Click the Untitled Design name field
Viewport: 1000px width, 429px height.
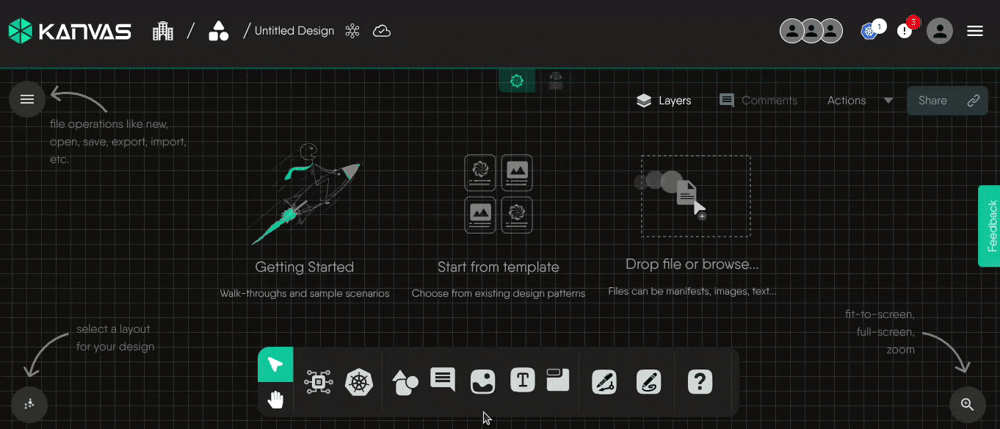pos(294,31)
